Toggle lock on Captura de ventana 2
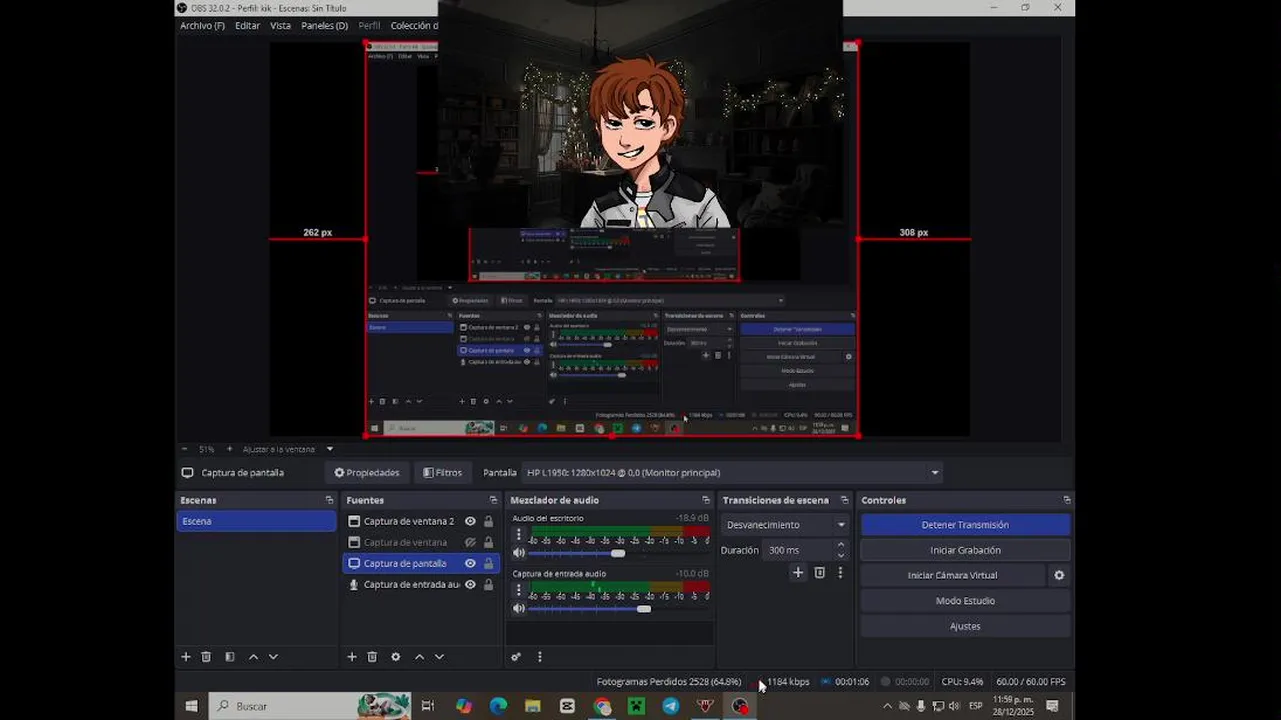This screenshot has height=720, width=1281. pos(488,521)
